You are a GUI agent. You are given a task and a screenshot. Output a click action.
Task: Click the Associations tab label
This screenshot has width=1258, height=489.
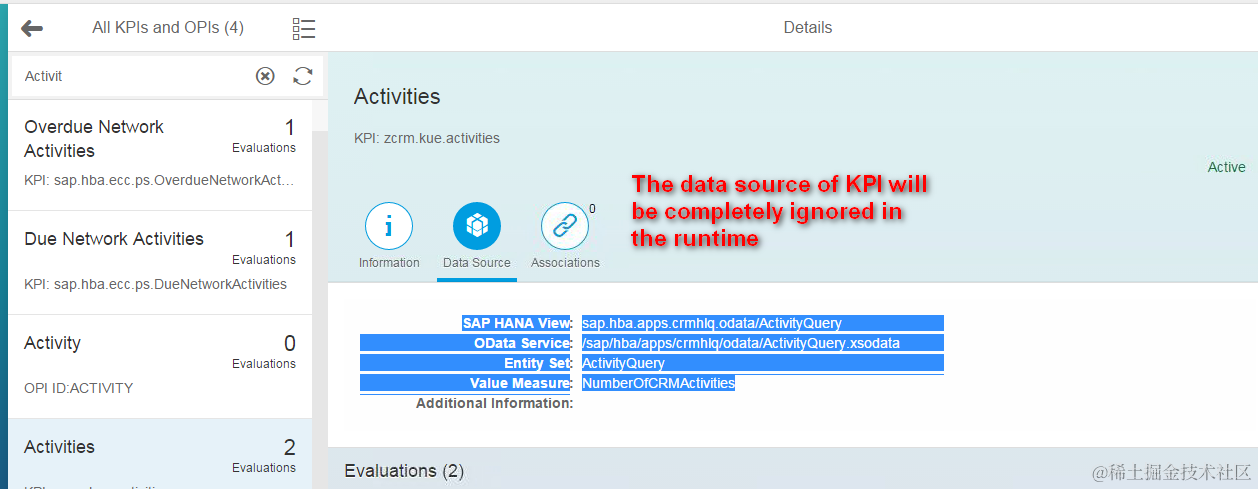point(565,263)
